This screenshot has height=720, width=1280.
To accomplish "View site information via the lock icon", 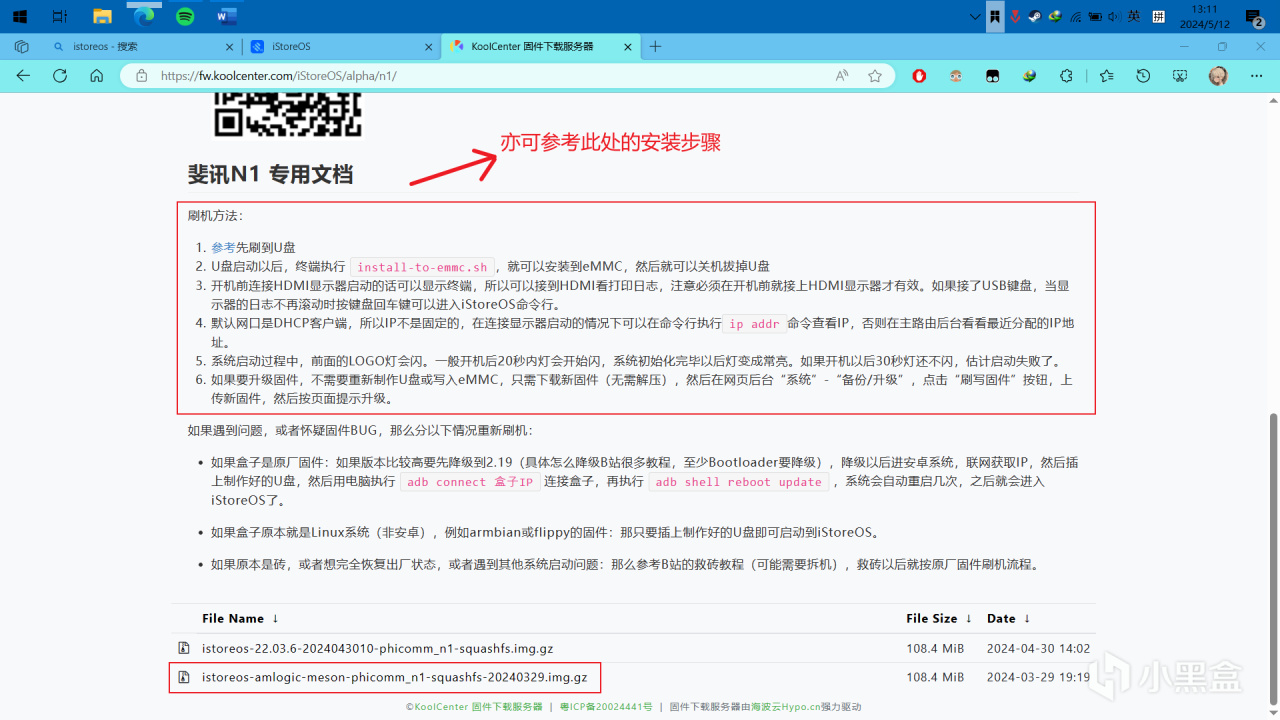I will (141, 76).
